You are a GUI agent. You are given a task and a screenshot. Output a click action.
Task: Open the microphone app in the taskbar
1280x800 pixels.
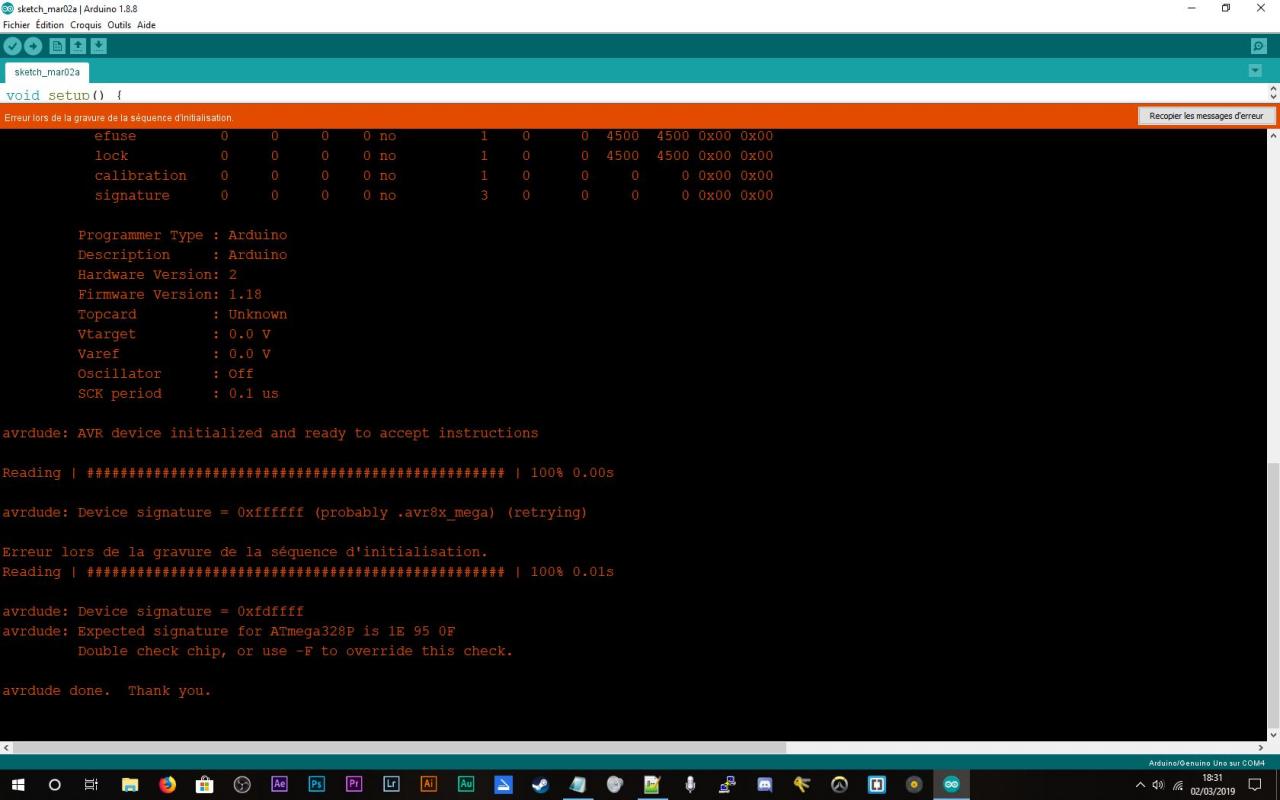(689, 784)
